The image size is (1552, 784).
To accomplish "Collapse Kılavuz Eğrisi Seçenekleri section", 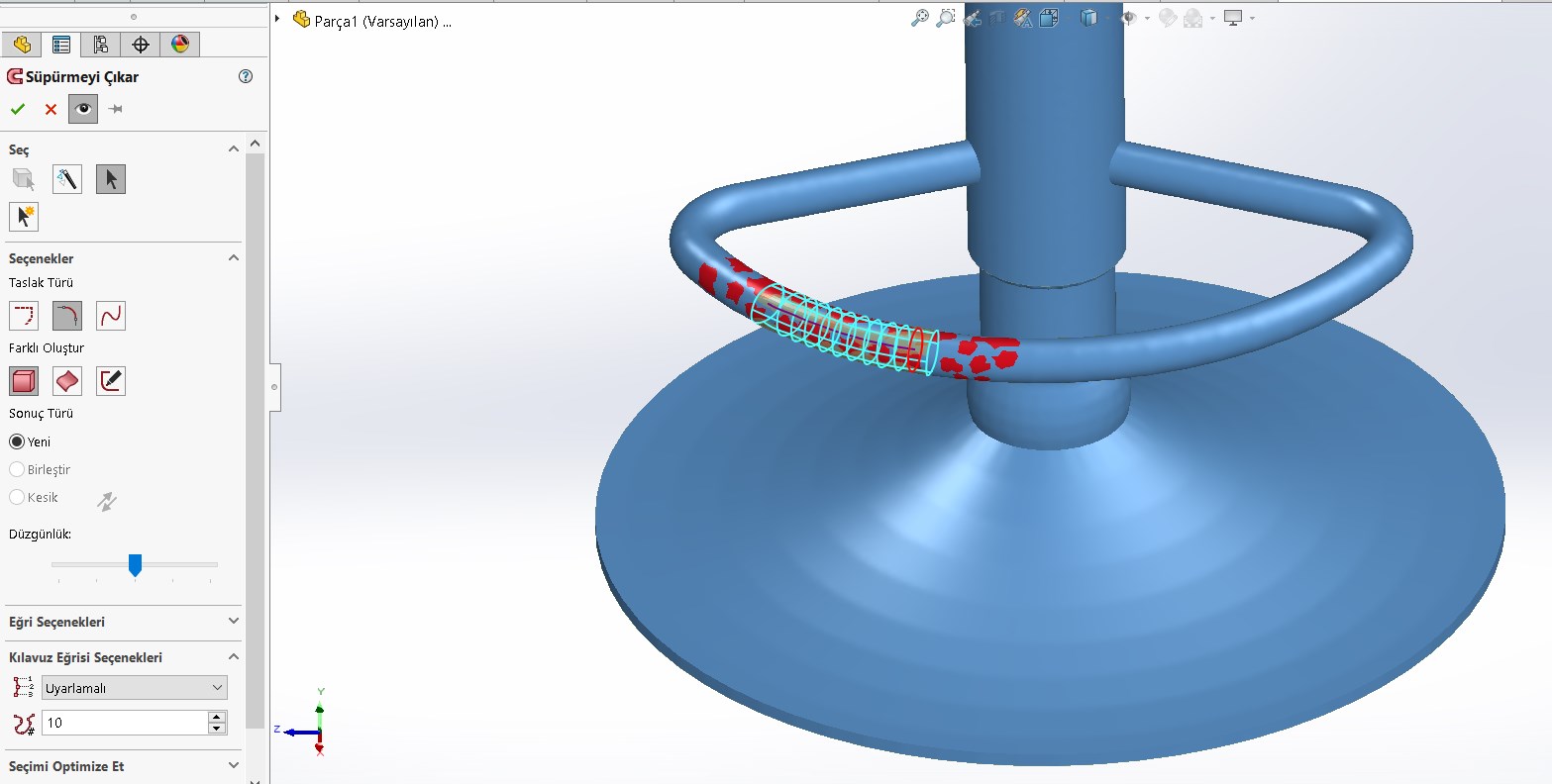I will [234, 656].
